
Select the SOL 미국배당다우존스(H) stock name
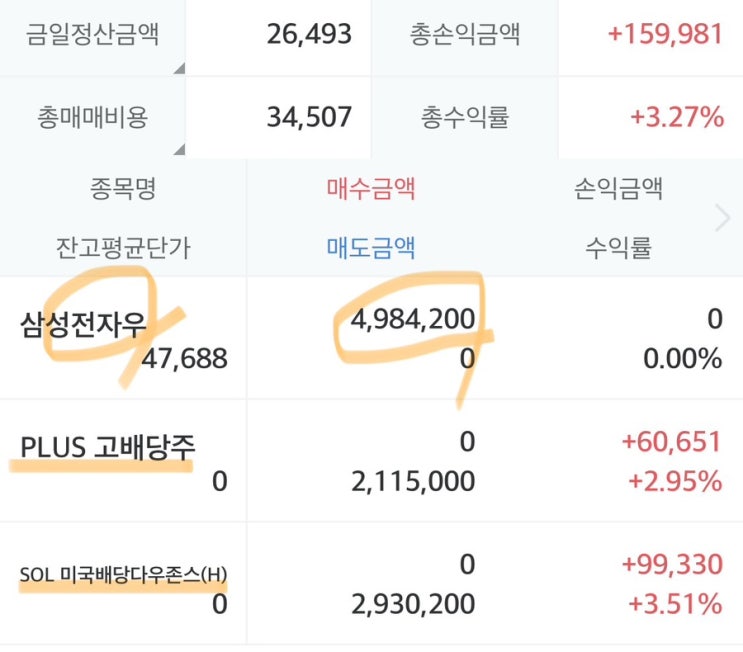pos(124,574)
